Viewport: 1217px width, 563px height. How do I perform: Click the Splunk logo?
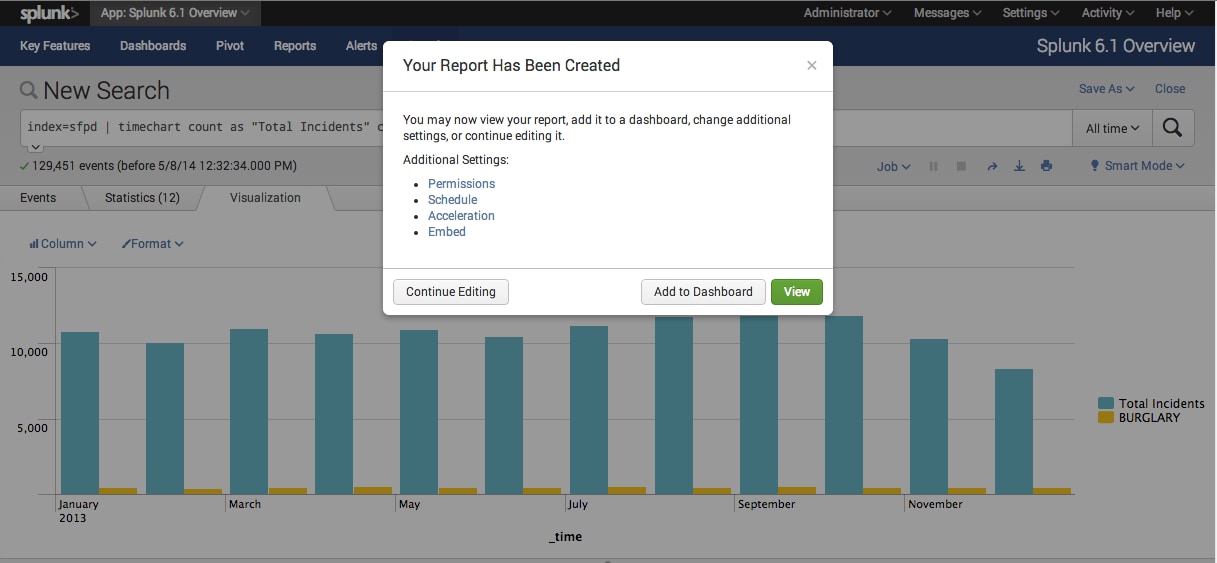(49, 13)
